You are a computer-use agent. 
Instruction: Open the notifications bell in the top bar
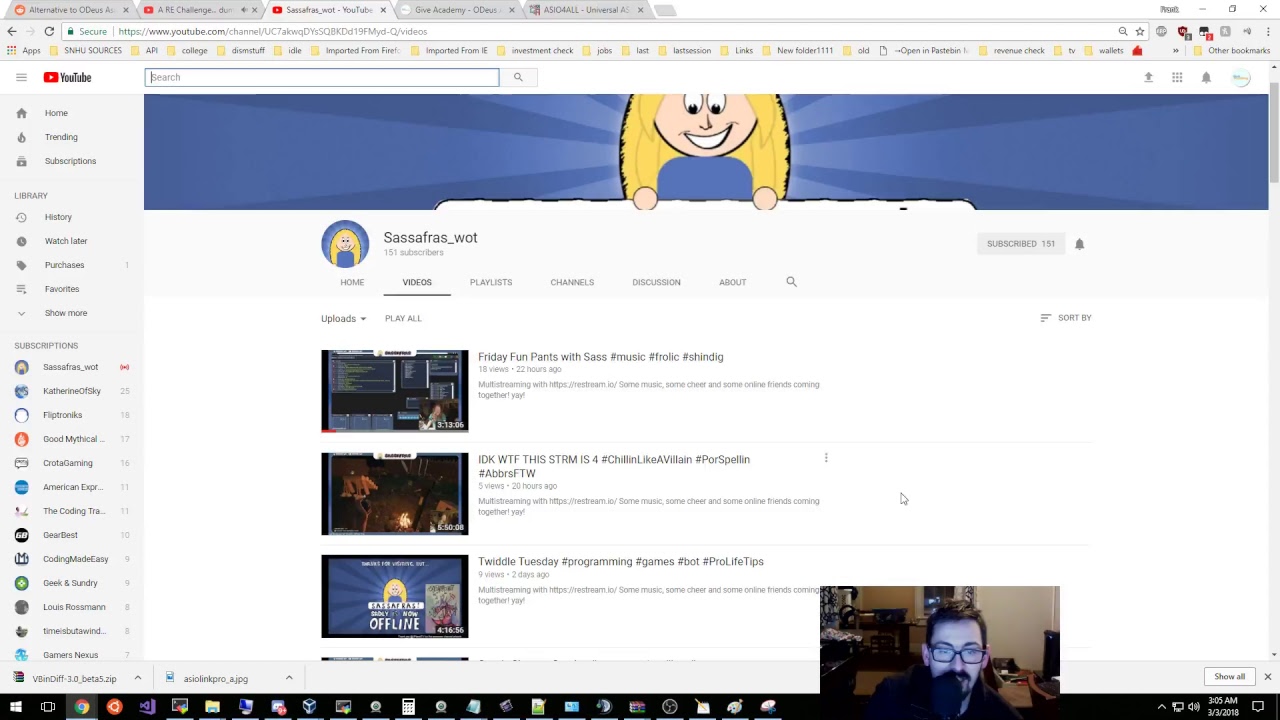click(x=1206, y=77)
